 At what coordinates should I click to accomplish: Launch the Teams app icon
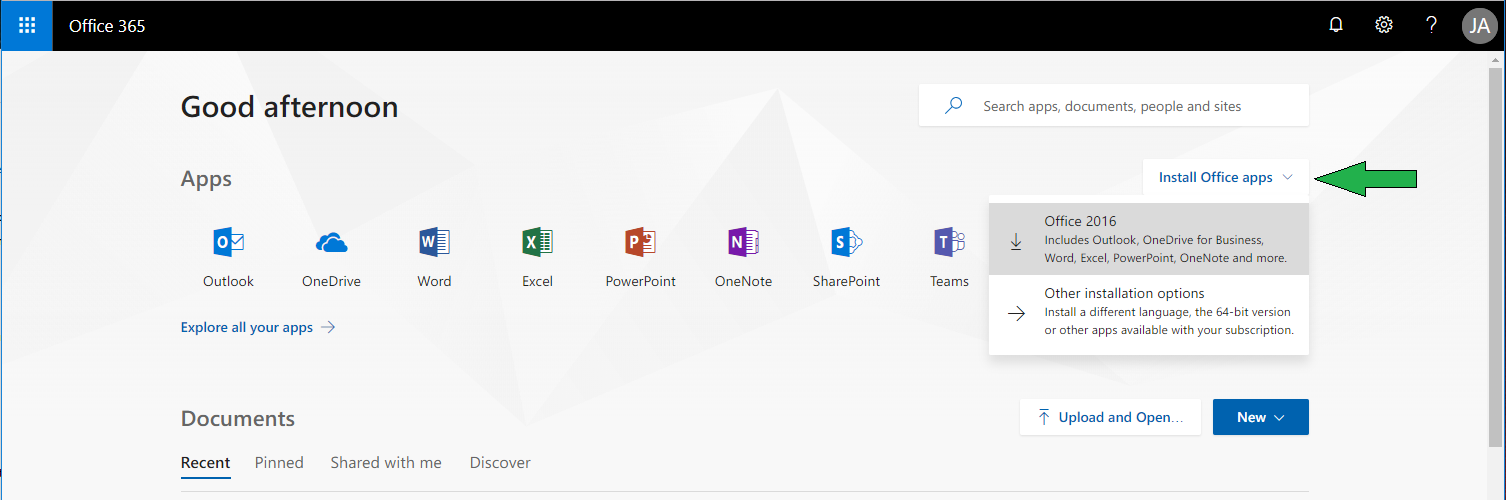949,242
